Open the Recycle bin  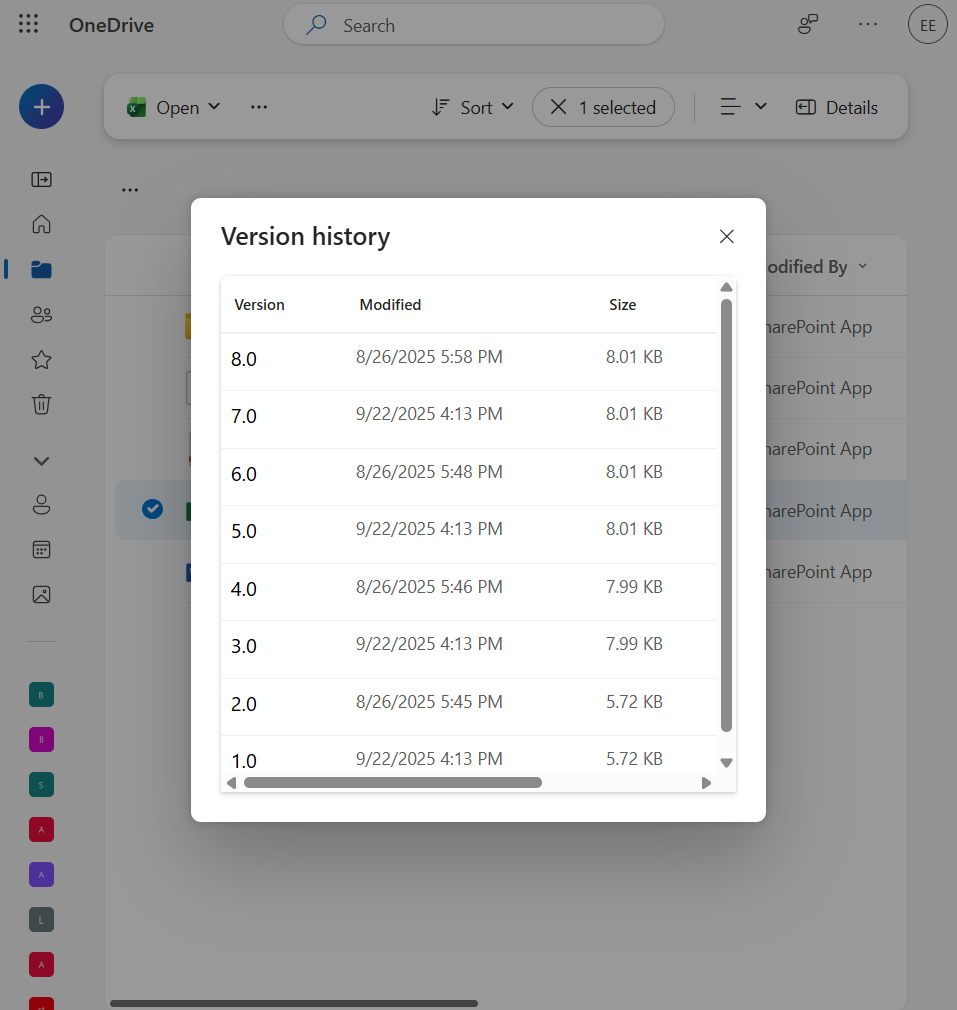(x=41, y=404)
